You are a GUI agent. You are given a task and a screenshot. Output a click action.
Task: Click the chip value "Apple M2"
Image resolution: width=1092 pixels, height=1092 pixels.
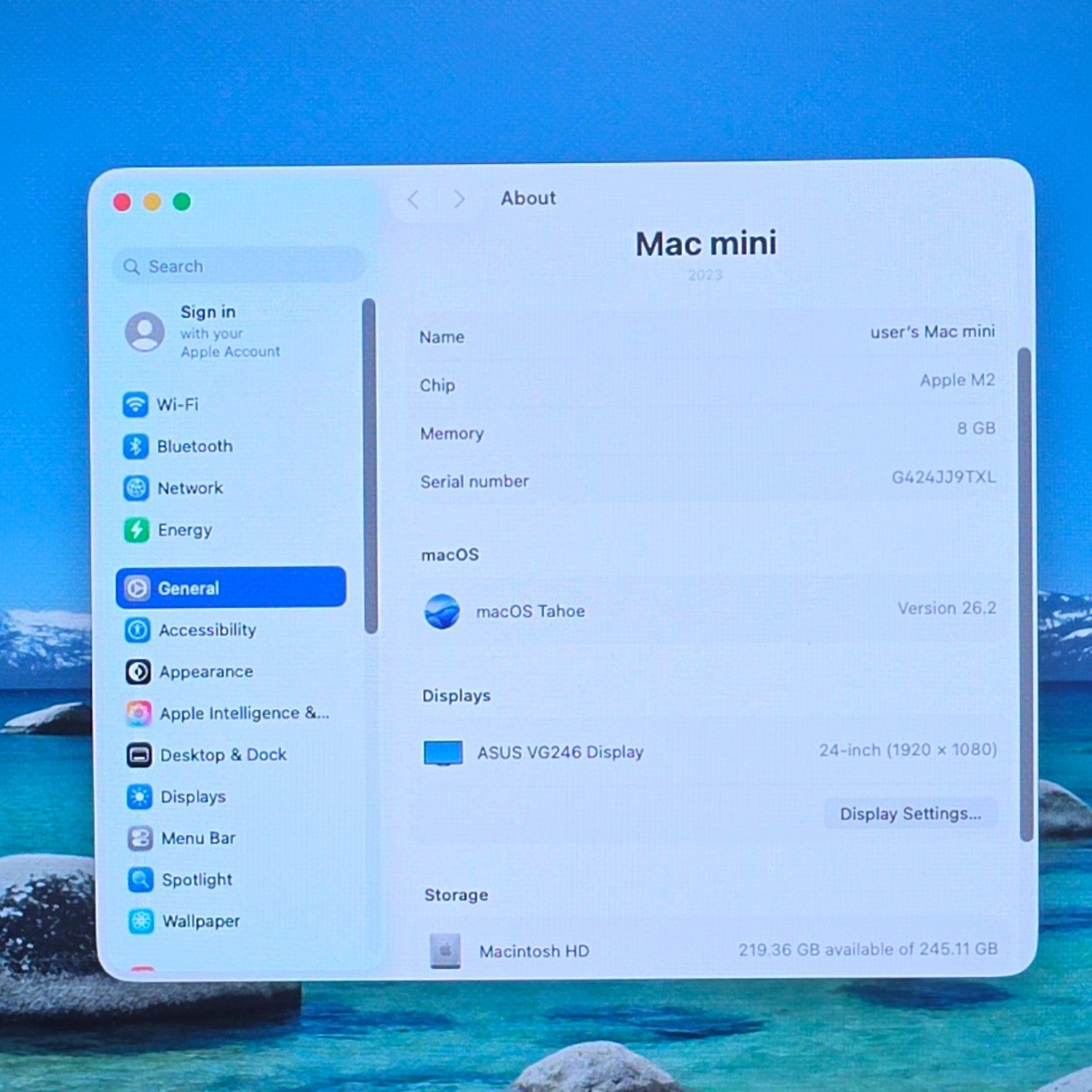957,380
